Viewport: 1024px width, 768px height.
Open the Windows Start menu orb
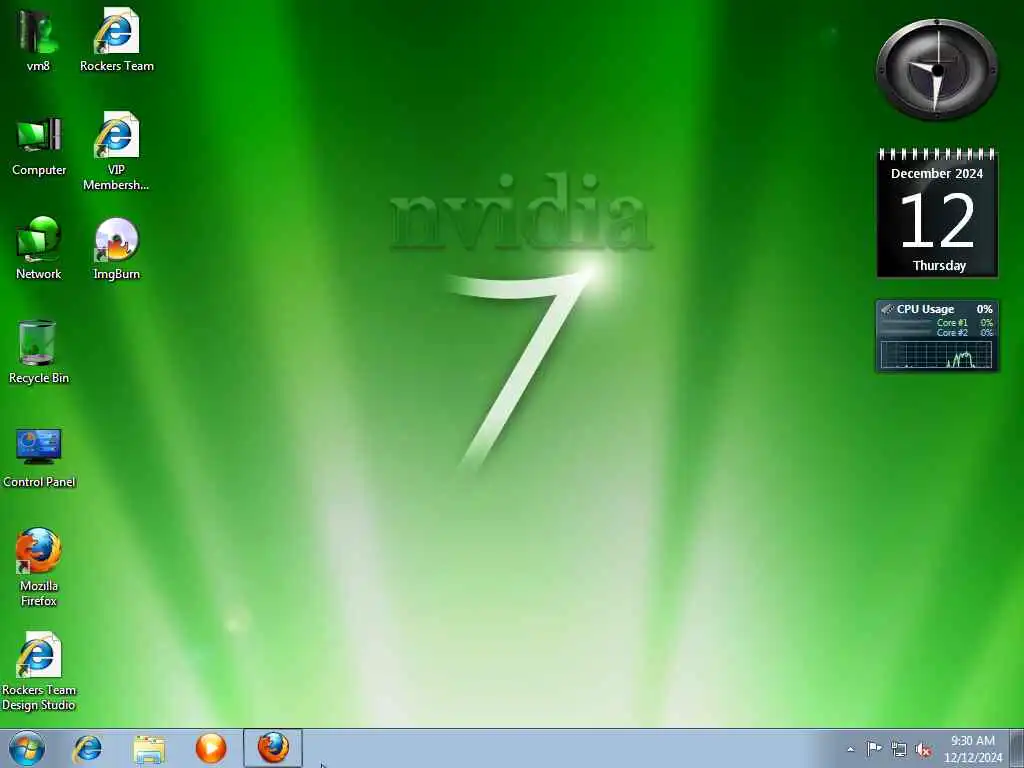click(27, 748)
